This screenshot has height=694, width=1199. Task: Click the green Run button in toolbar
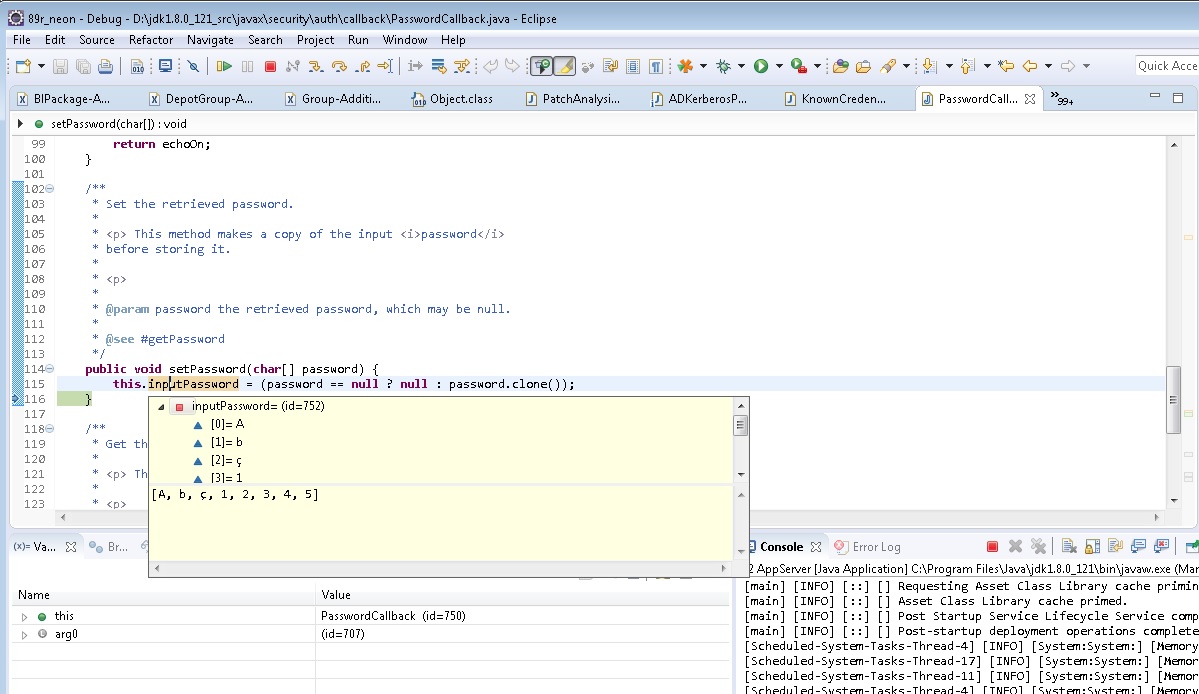click(x=761, y=66)
